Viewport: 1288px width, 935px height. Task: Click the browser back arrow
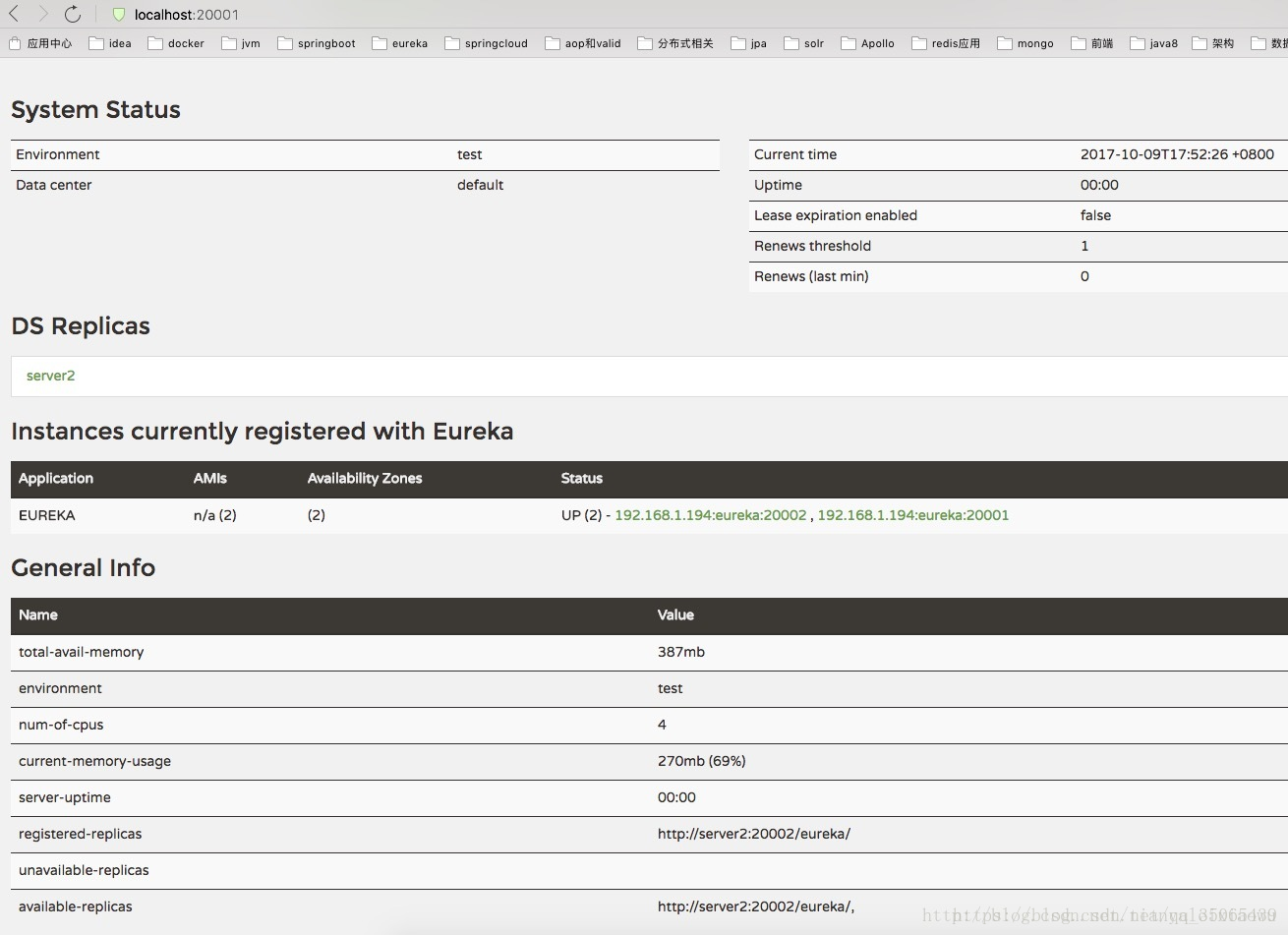tap(14, 14)
